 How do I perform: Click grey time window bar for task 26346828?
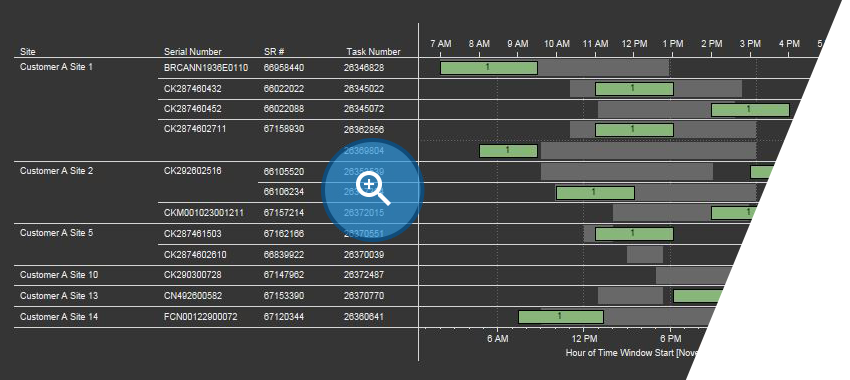pos(603,68)
